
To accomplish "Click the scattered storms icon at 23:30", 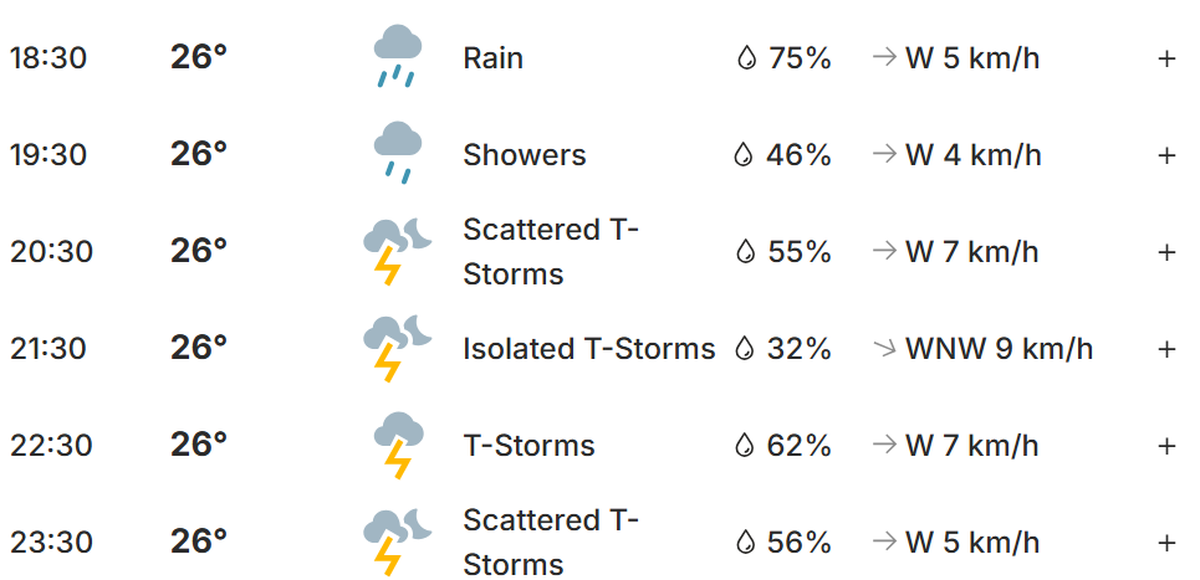I will point(397,542).
